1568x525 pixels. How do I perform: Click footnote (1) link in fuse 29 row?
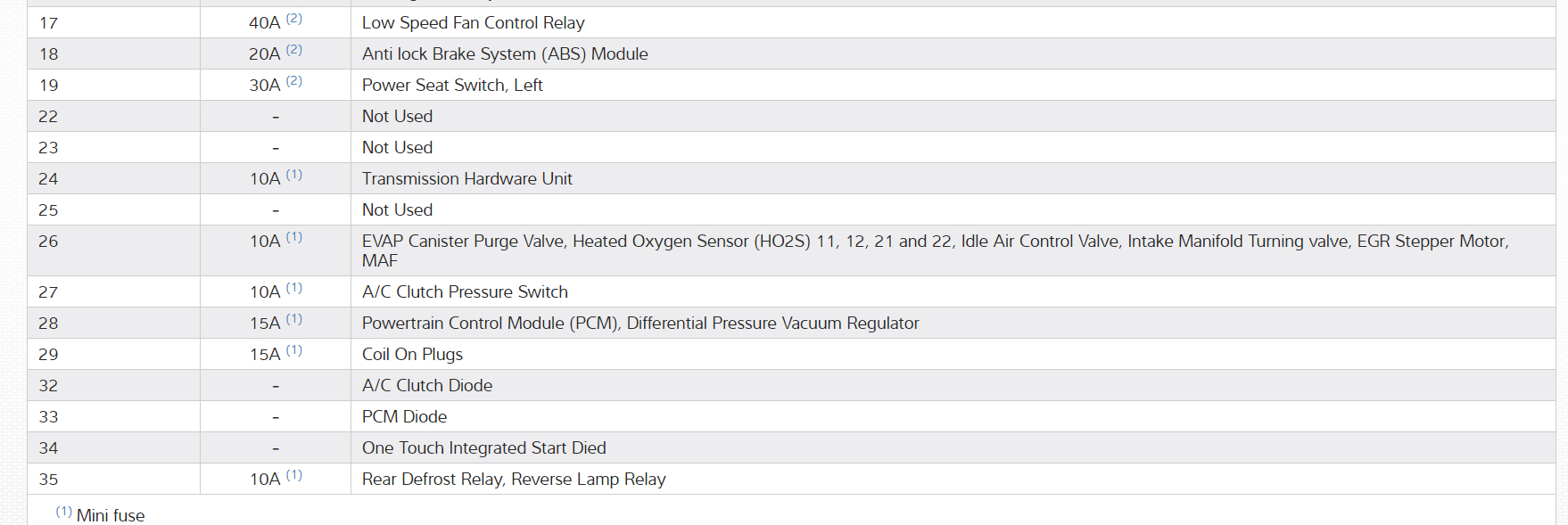[294, 350]
